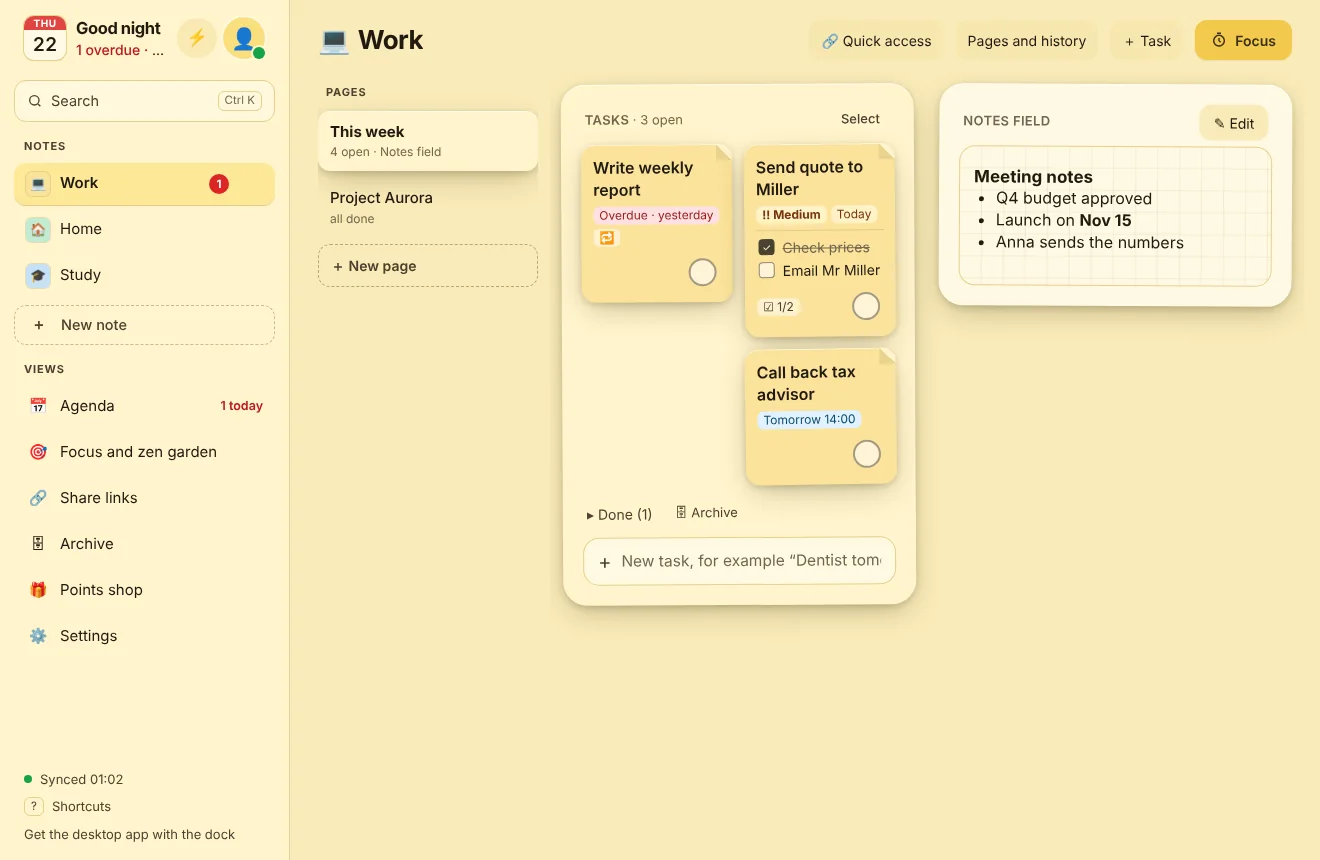The height and width of the screenshot is (860, 1320).
Task: Open Pages and history
Action: point(1026,41)
